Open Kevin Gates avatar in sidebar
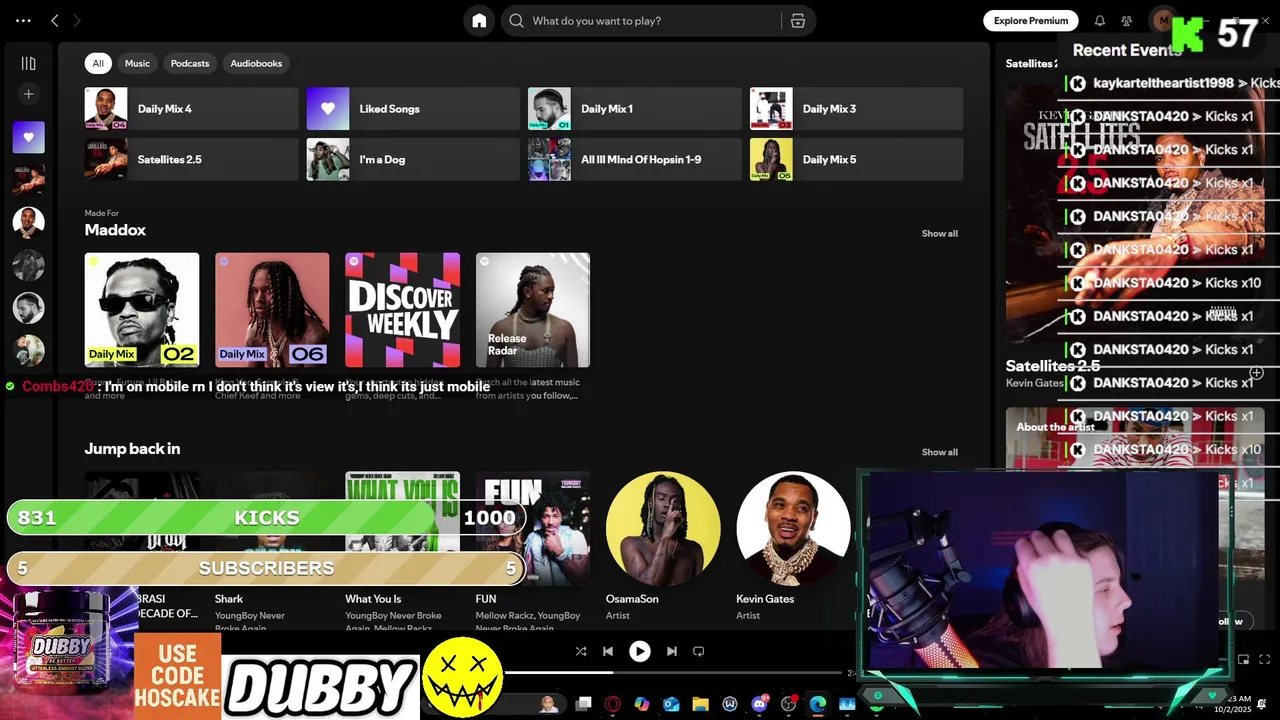The width and height of the screenshot is (1280, 720). (x=28, y=222)
